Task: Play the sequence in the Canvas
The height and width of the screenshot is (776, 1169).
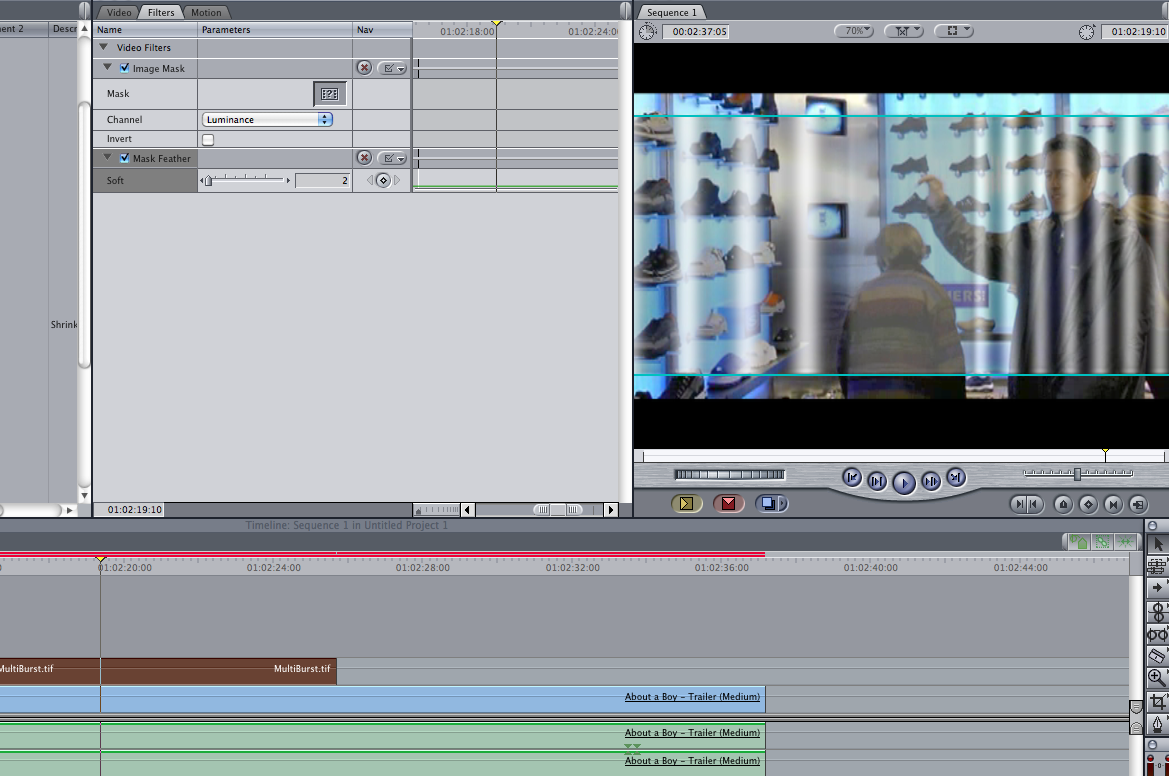Action: [904, 483]
